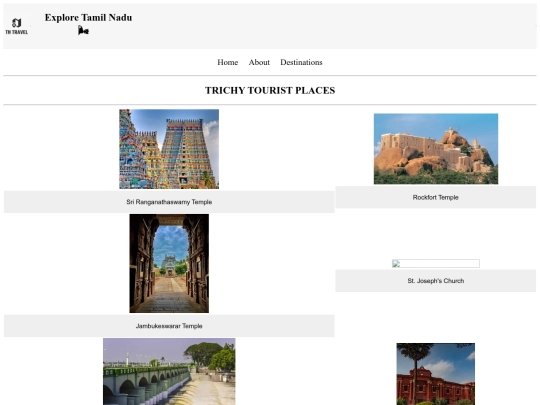Click the Rockfort Temple caption
540x405 pixels.
pyautogui.click(x=435, y=197)
